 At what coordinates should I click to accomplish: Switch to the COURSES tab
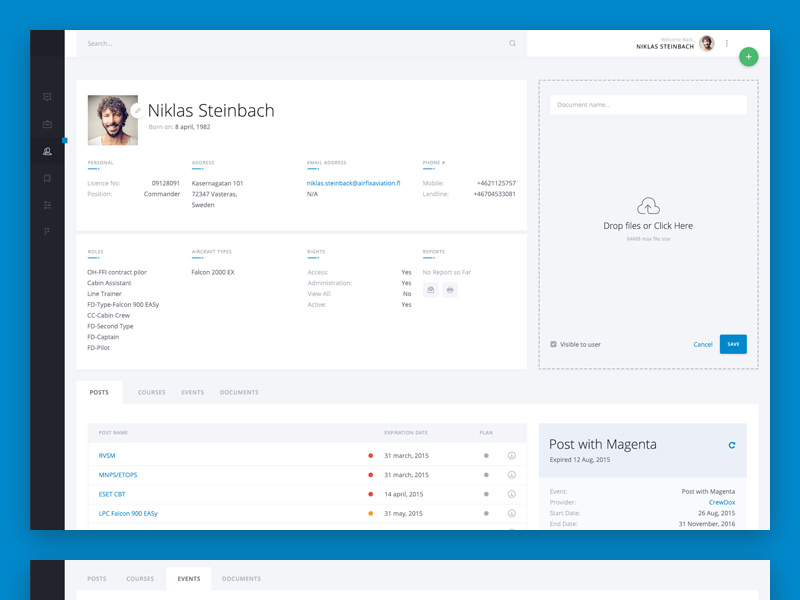coord(151,392)
